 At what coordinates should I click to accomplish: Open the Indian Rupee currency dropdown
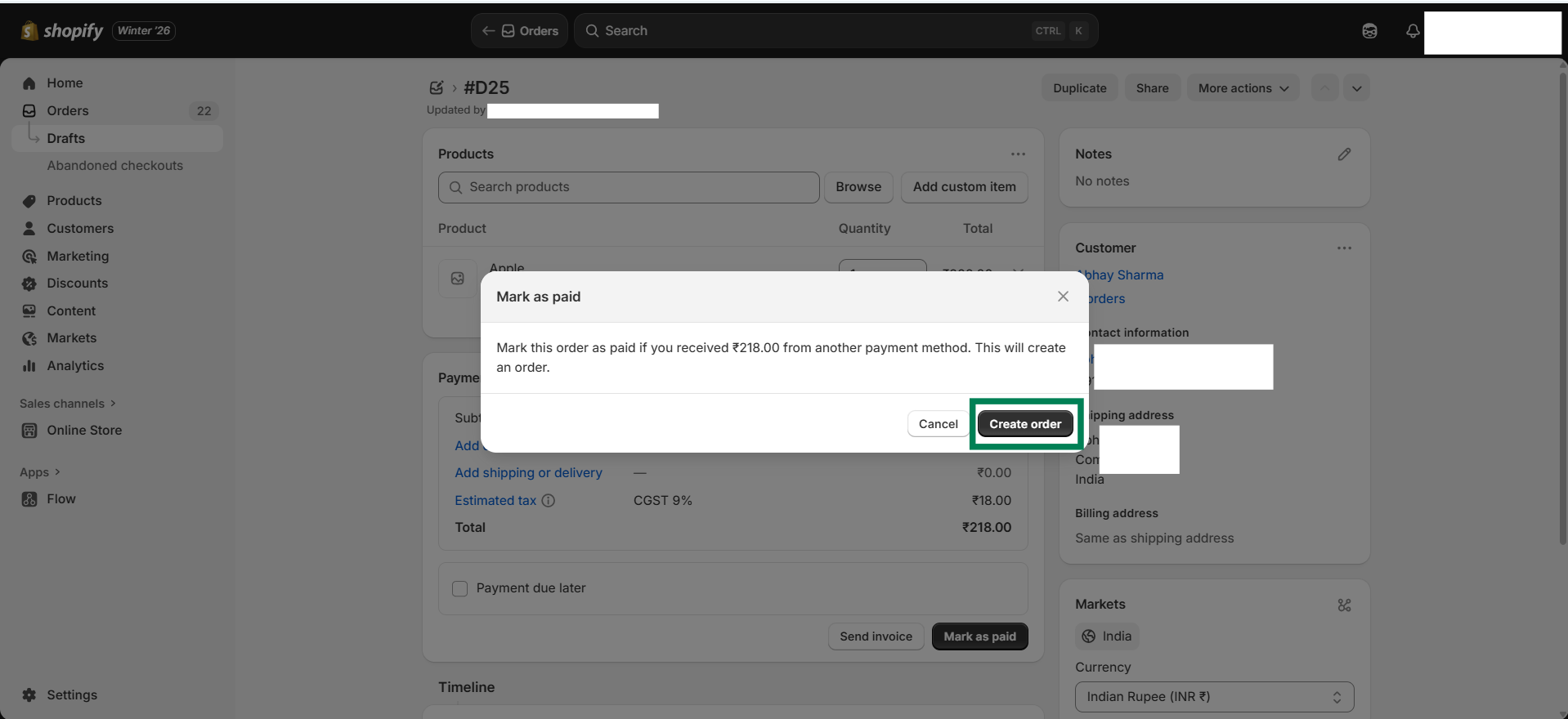1214,697
